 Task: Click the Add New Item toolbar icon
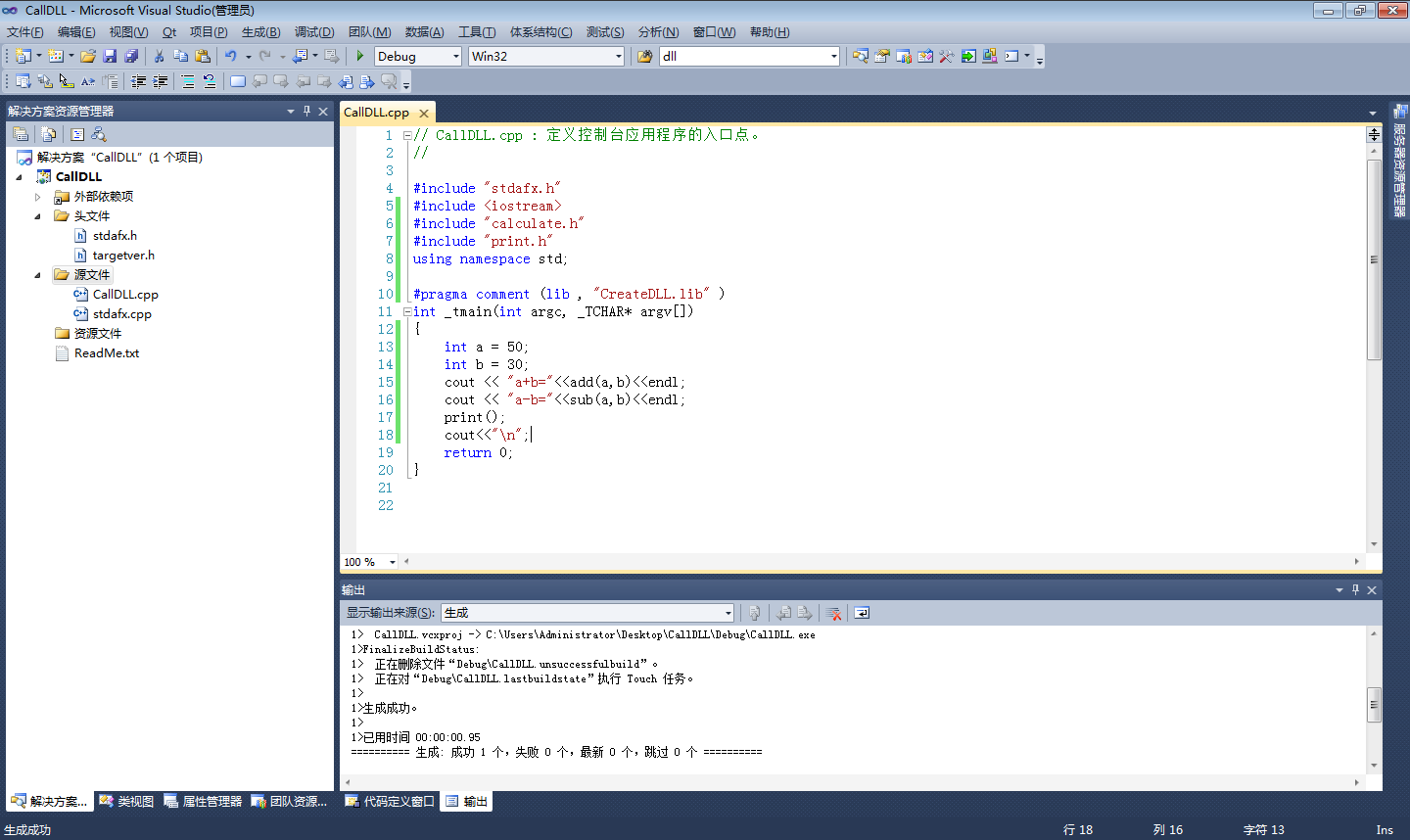[x=56, y=56]
